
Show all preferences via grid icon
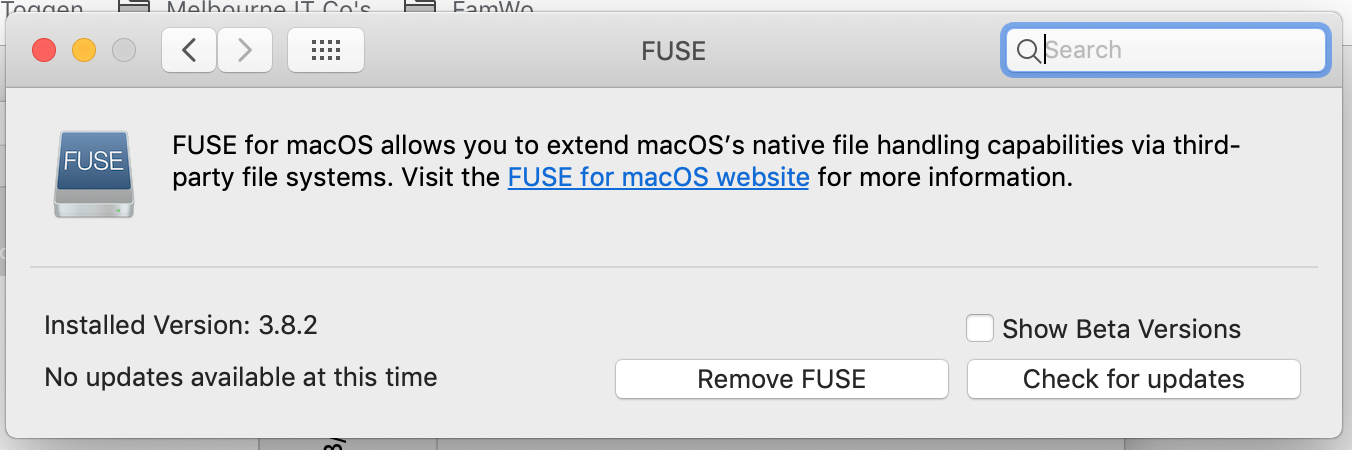pyautogui.click(x=326, y=50)
